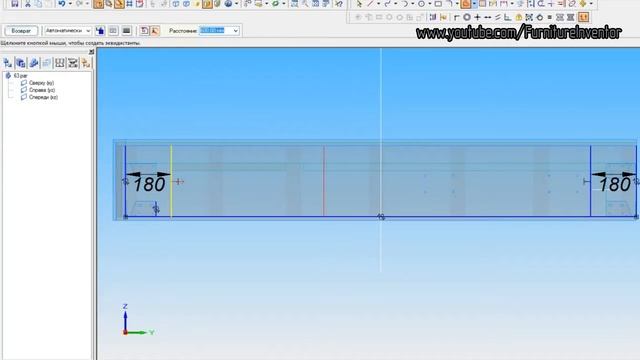The width and height of the screenshot is (640, 360).
Task: Pick the Arc drawing tool
Action: [x=404, y=4]
